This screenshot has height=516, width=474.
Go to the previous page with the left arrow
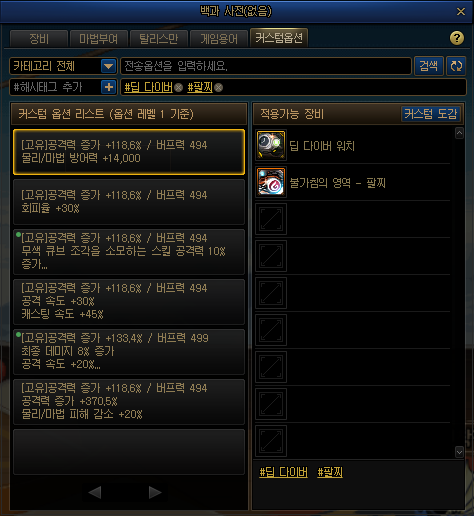pyautogui.click(x=95, y=492)
